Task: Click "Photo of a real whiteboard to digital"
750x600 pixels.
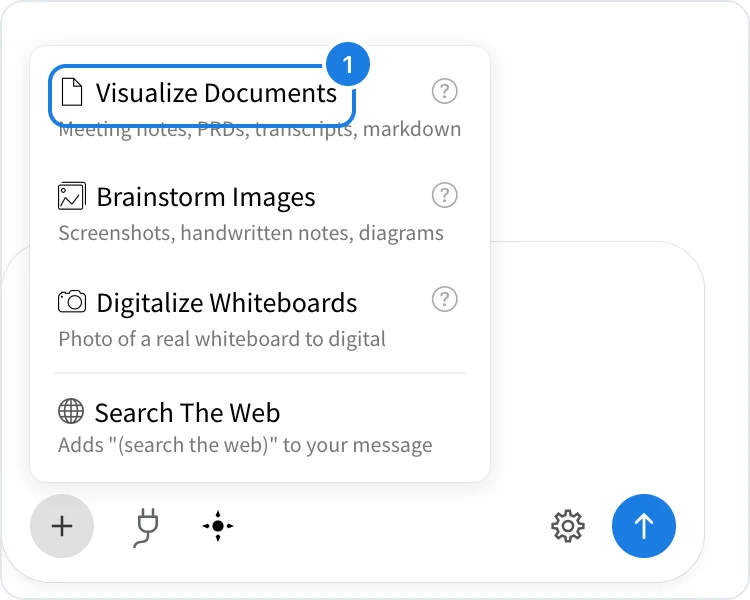Action: click(x=222, y=339)
